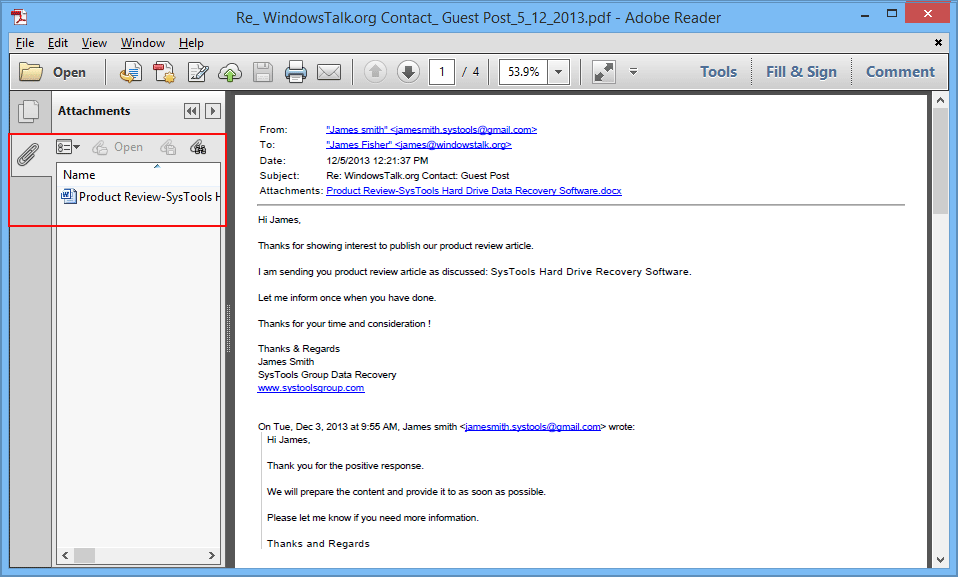The image size is (958, 577).
Task: Click the james@windowstalk.org To link
Action: click(x=419, y=145)
